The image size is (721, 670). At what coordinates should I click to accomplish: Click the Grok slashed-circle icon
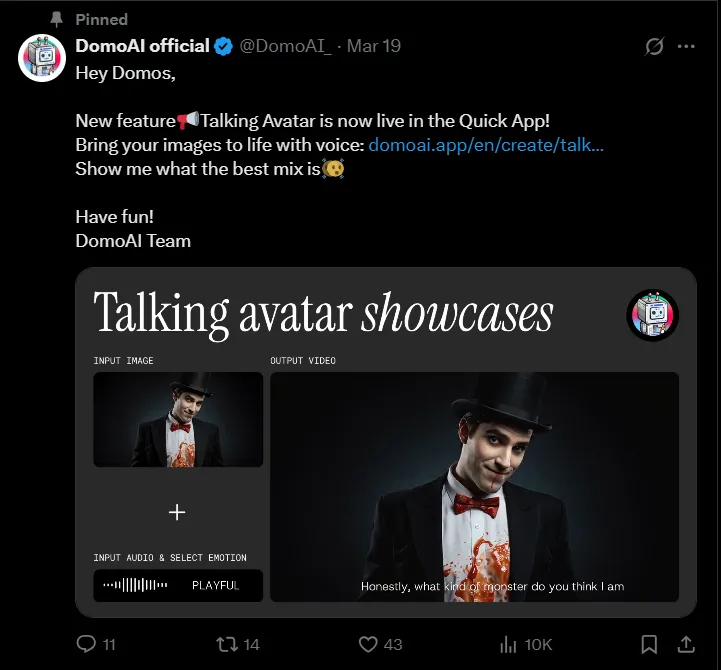[654, 46]
